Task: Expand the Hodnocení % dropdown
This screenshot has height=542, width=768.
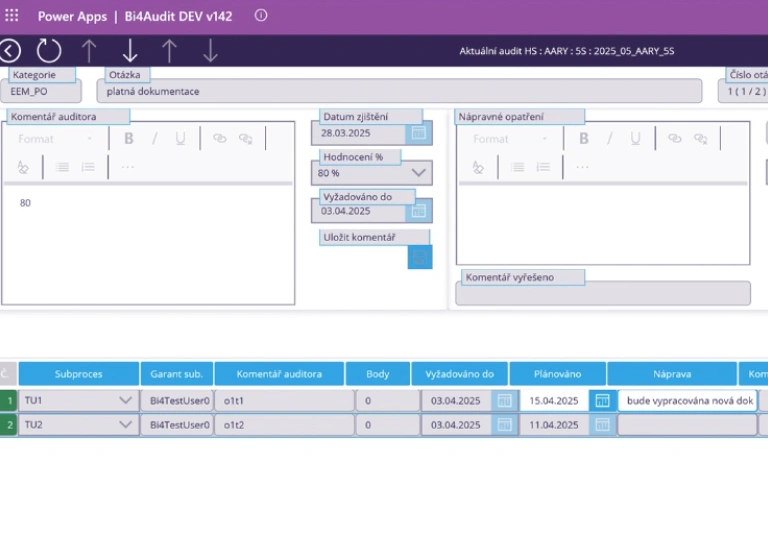Action: pos(419,173)
